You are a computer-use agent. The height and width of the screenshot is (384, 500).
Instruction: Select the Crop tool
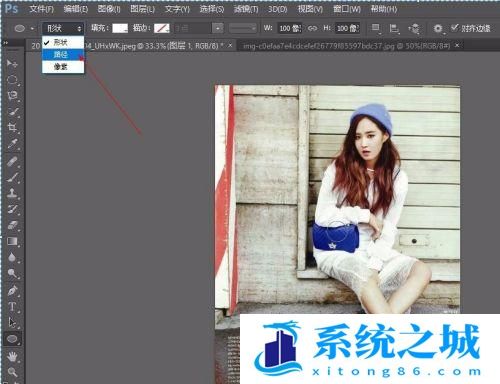(12, 128)
